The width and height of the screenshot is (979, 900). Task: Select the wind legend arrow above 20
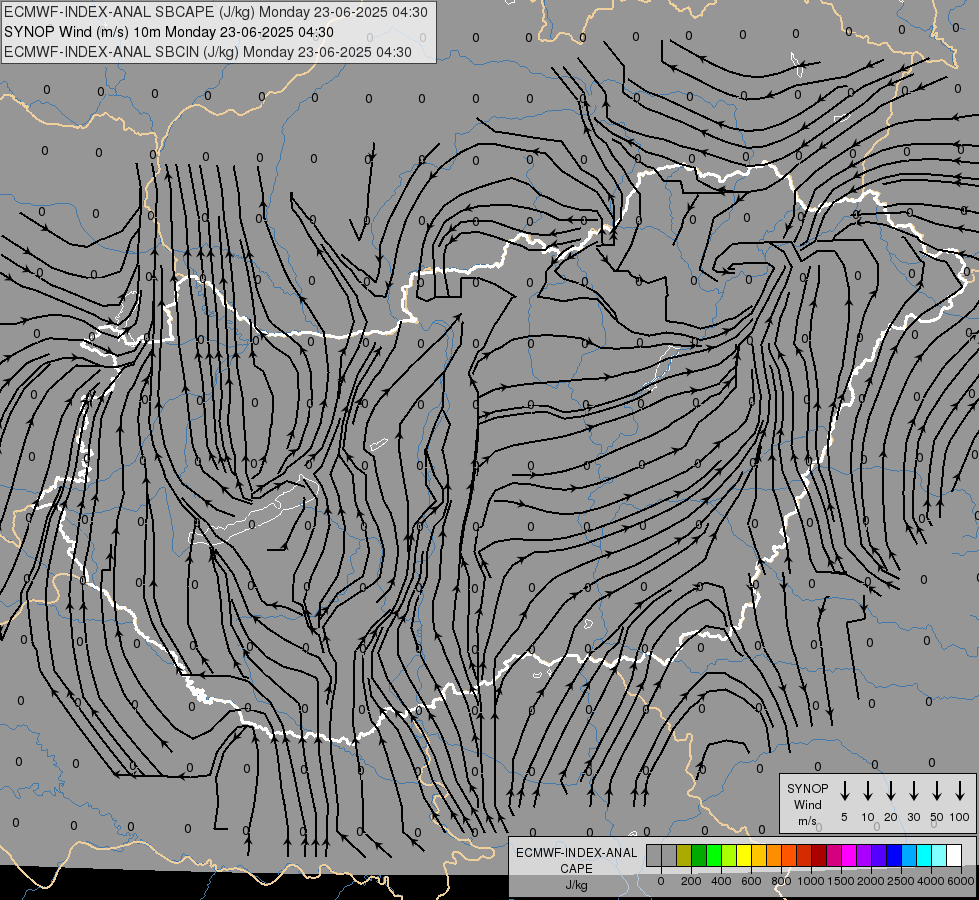[891, 791]
